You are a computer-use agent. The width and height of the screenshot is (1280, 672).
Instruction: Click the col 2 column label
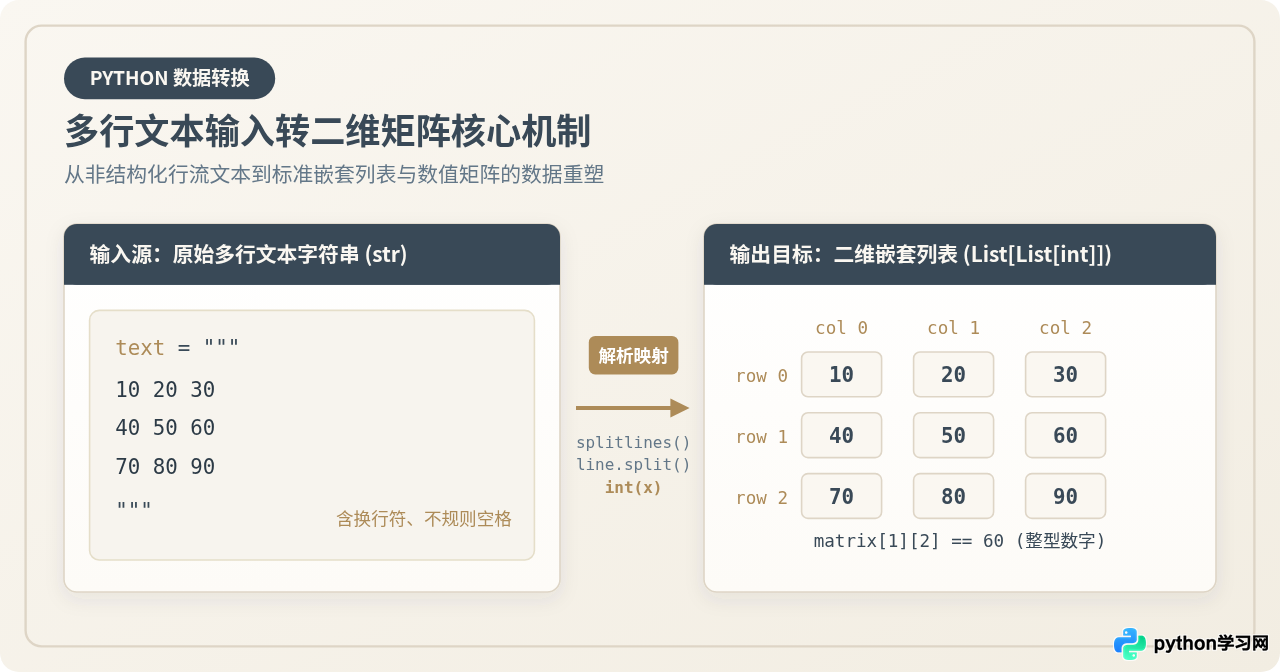pos(1065,328)
